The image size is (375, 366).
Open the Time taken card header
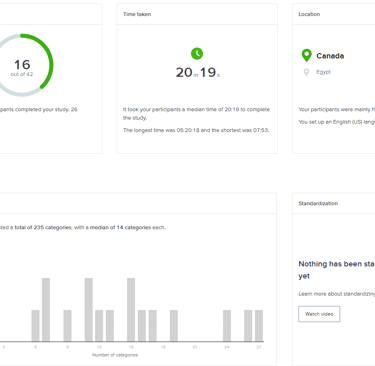click(197, 14)
